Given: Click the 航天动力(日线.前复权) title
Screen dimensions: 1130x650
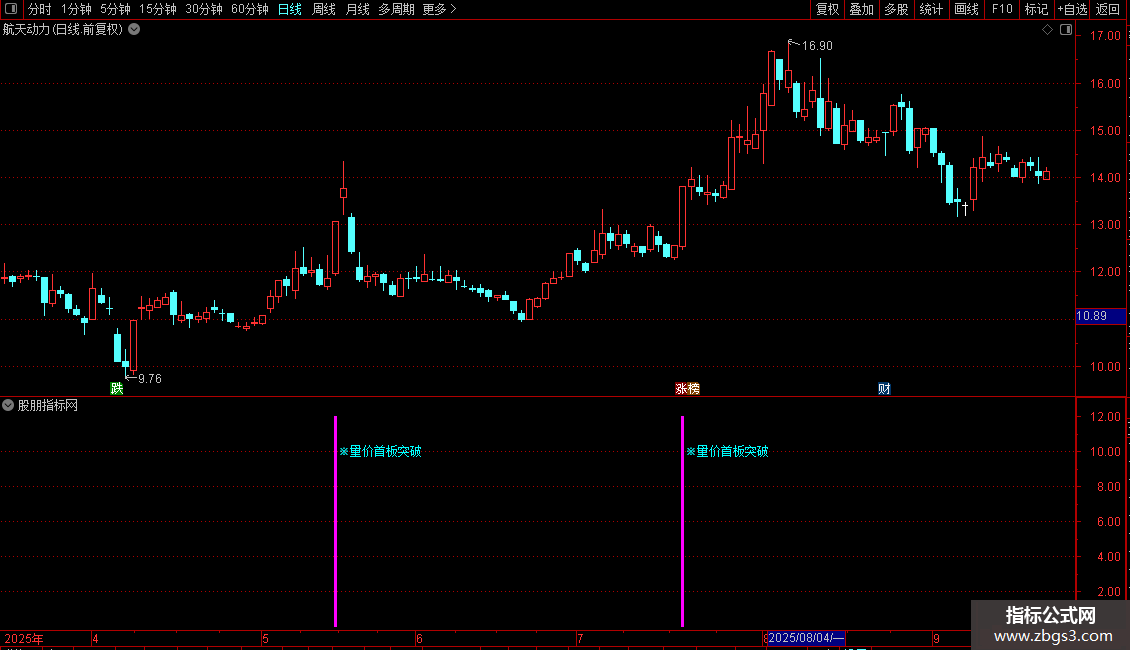Looking at the screenshot, I should tap(63, 30).
